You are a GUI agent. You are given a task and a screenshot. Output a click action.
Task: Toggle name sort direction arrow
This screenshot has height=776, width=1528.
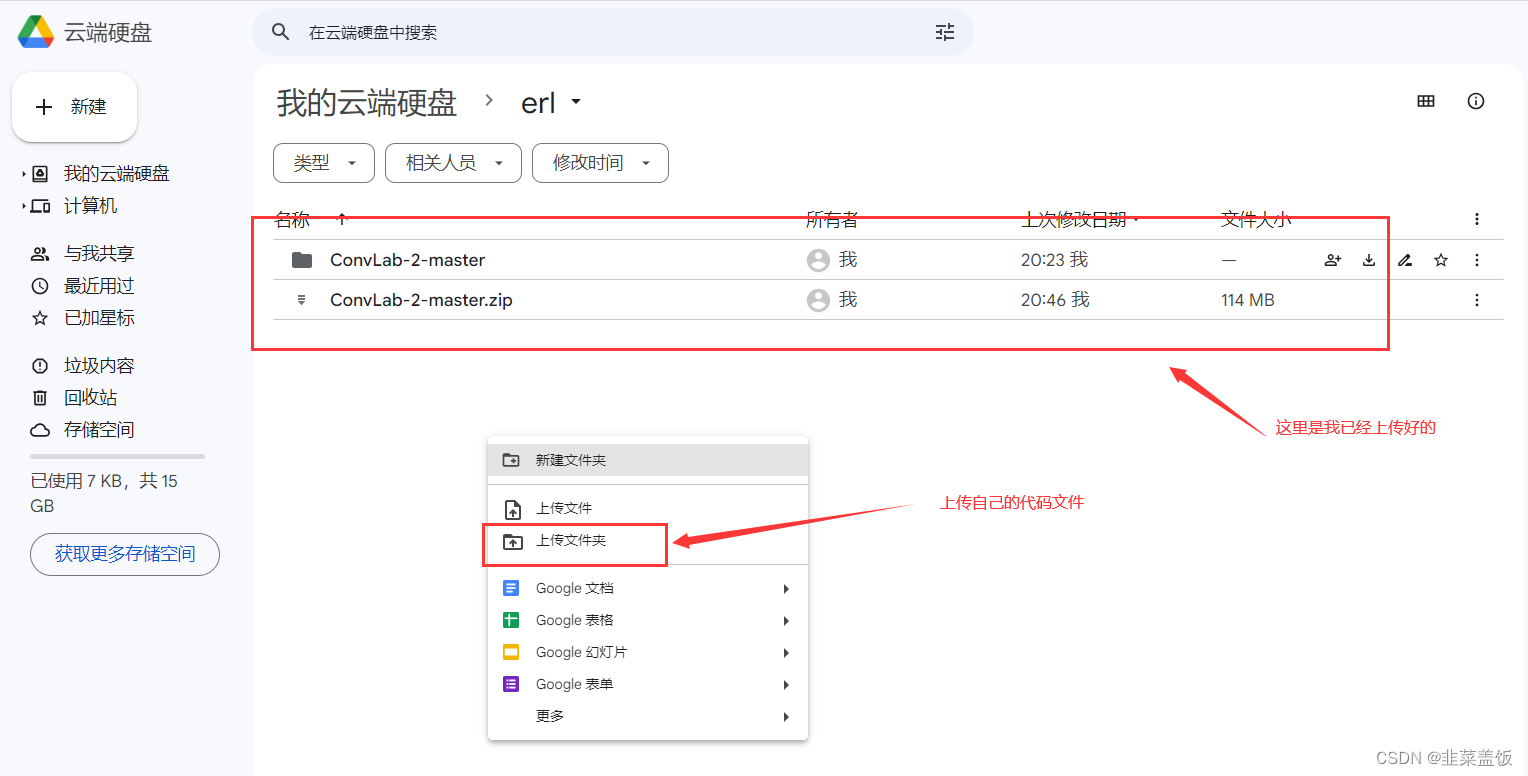tap(342, 218)
